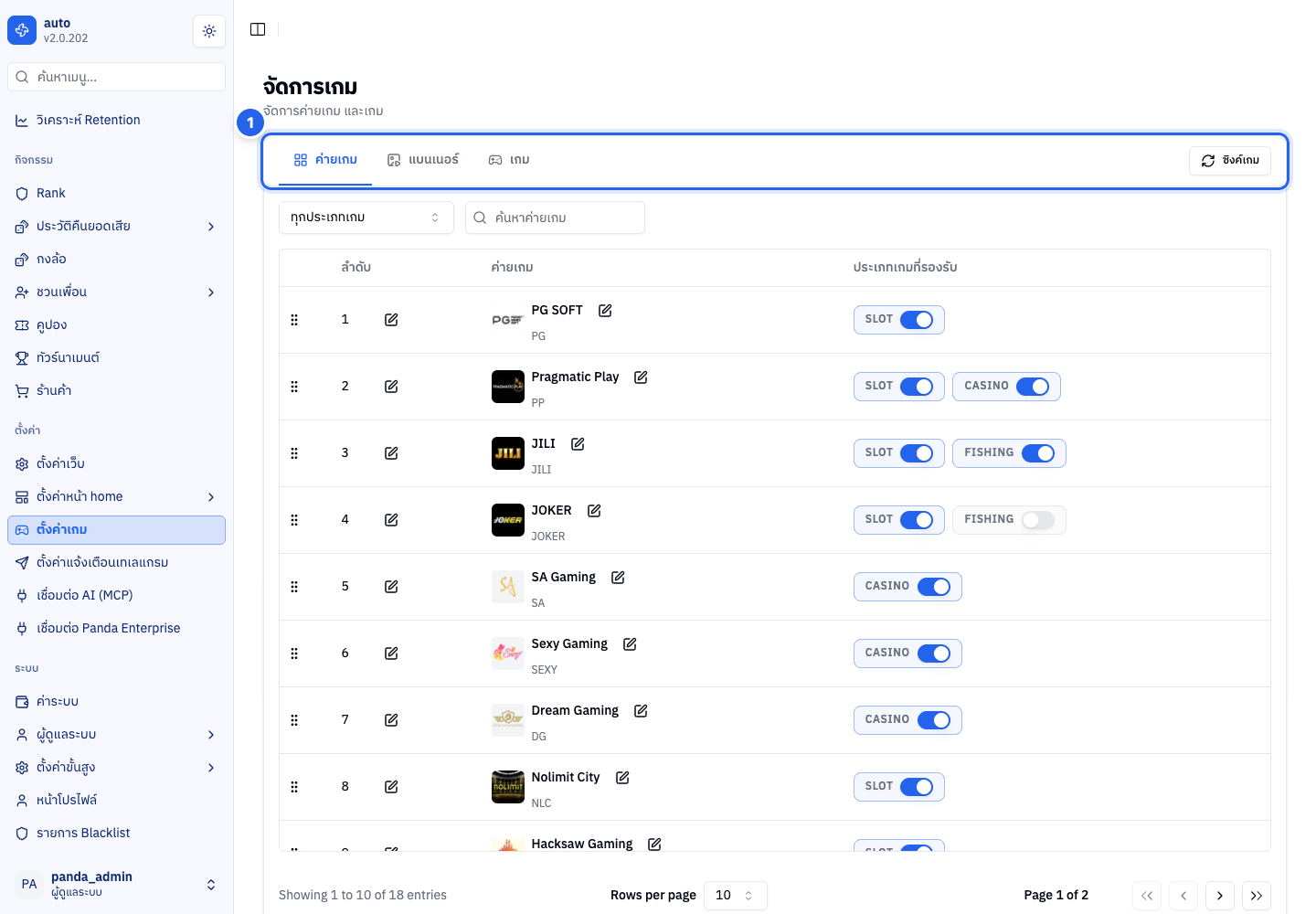The width and height of the screenshot is (1316, 914).
Task: Click the drag handle of JILI row
Action: pyautogui.click(x=294, y=453)
